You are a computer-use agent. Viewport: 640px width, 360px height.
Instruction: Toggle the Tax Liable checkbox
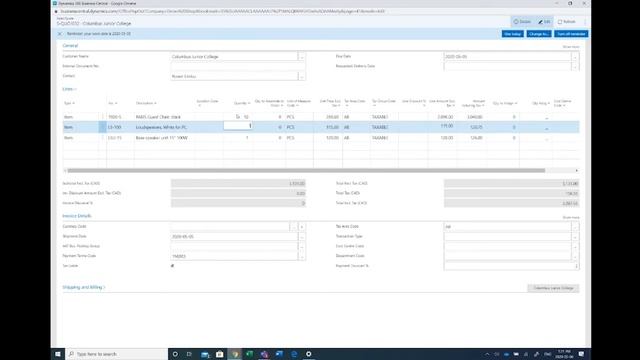click(172, 266)
